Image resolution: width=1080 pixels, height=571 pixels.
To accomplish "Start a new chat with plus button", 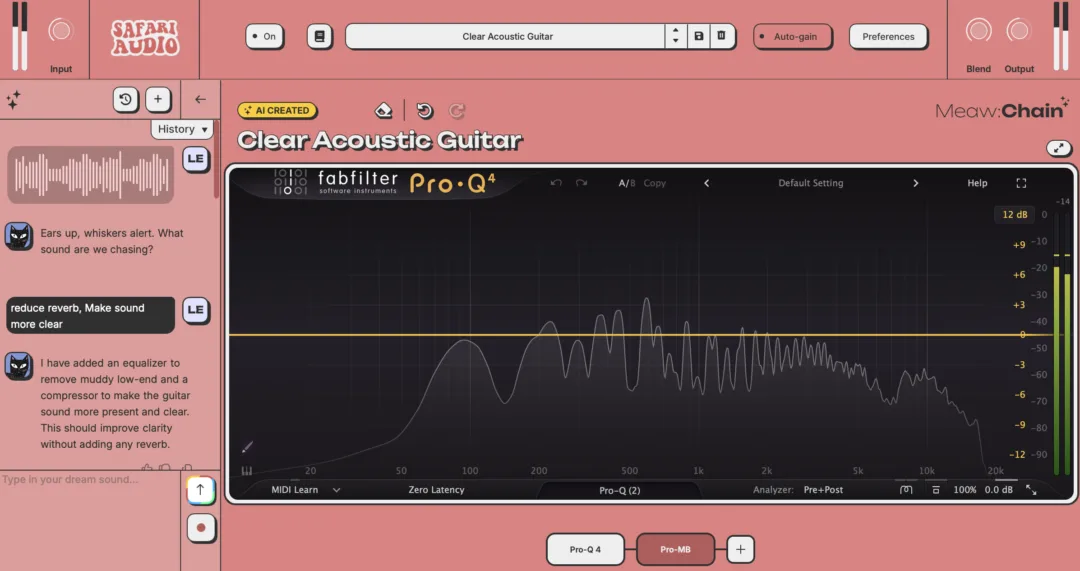I will tap(158, 100).
